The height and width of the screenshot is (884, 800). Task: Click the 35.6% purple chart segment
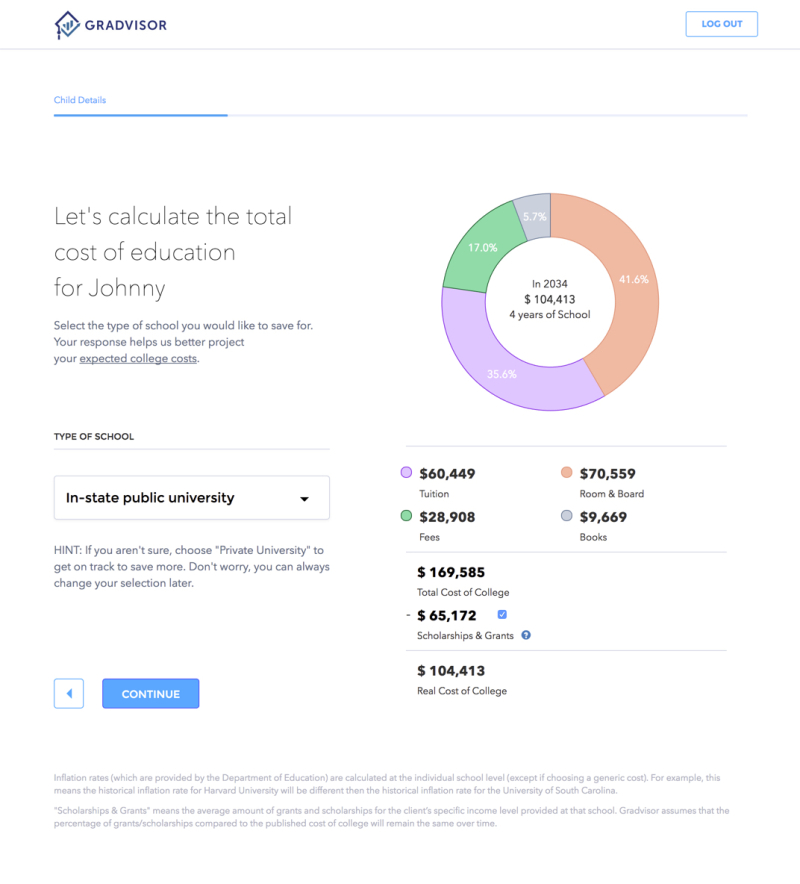click(500, 372)
